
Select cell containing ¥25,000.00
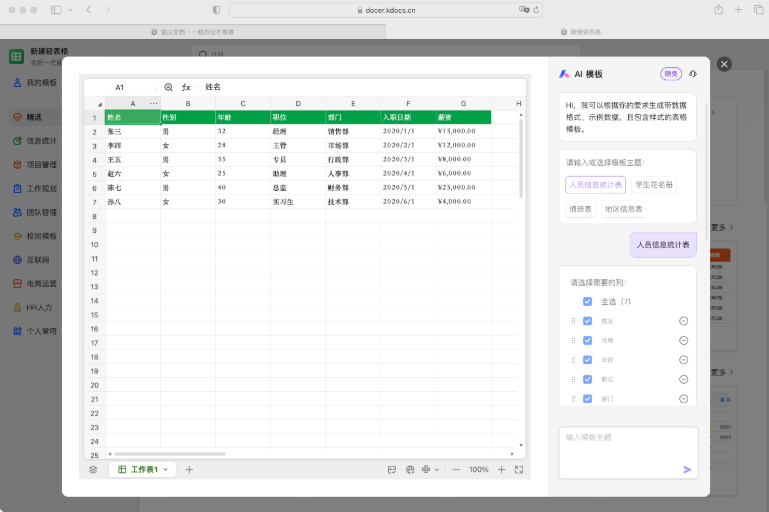coord(463,187)
